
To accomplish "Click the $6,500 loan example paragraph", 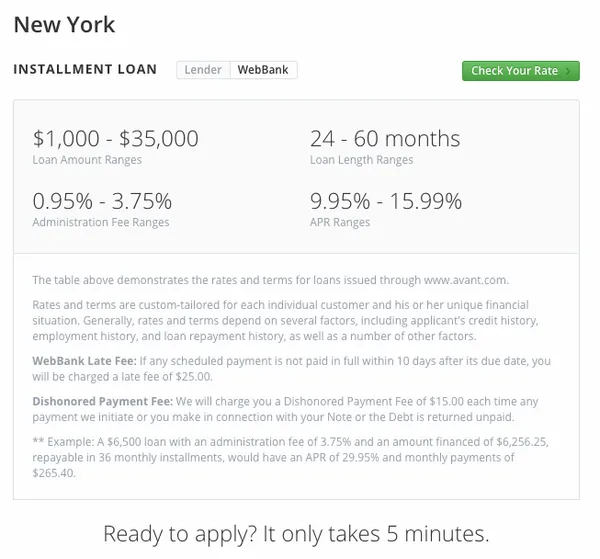I will point(290,458).
